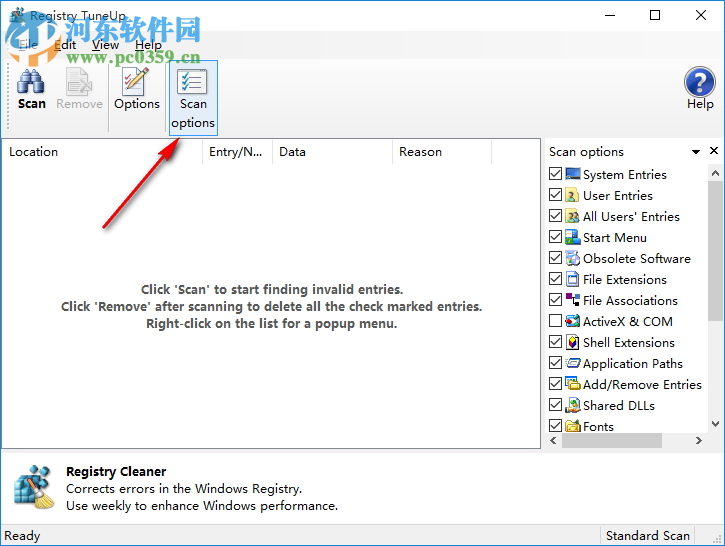Open the Edit menu
The width and height of the screenshot is (725, 546).
[65, 45]
